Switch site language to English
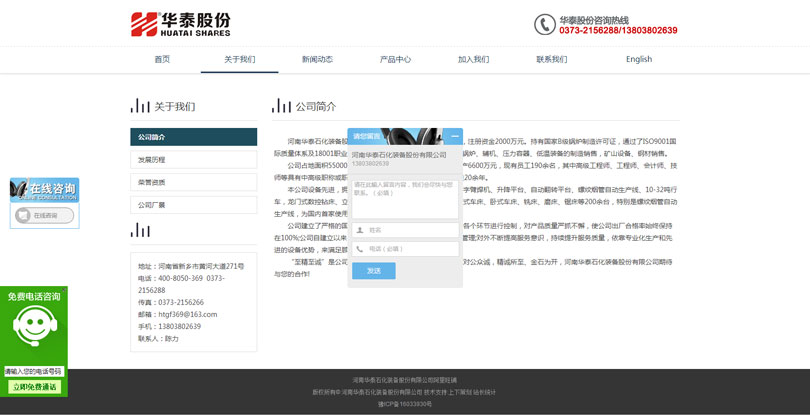 (x=638, y=59)
